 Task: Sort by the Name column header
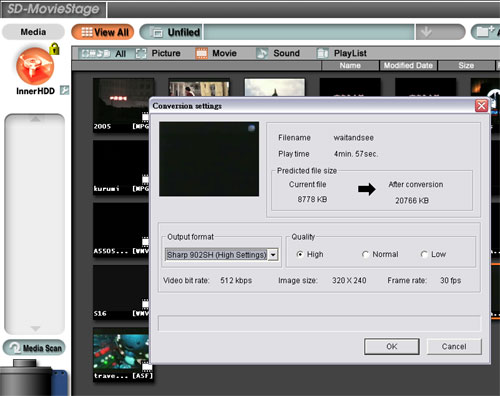(x=350, y=66)
